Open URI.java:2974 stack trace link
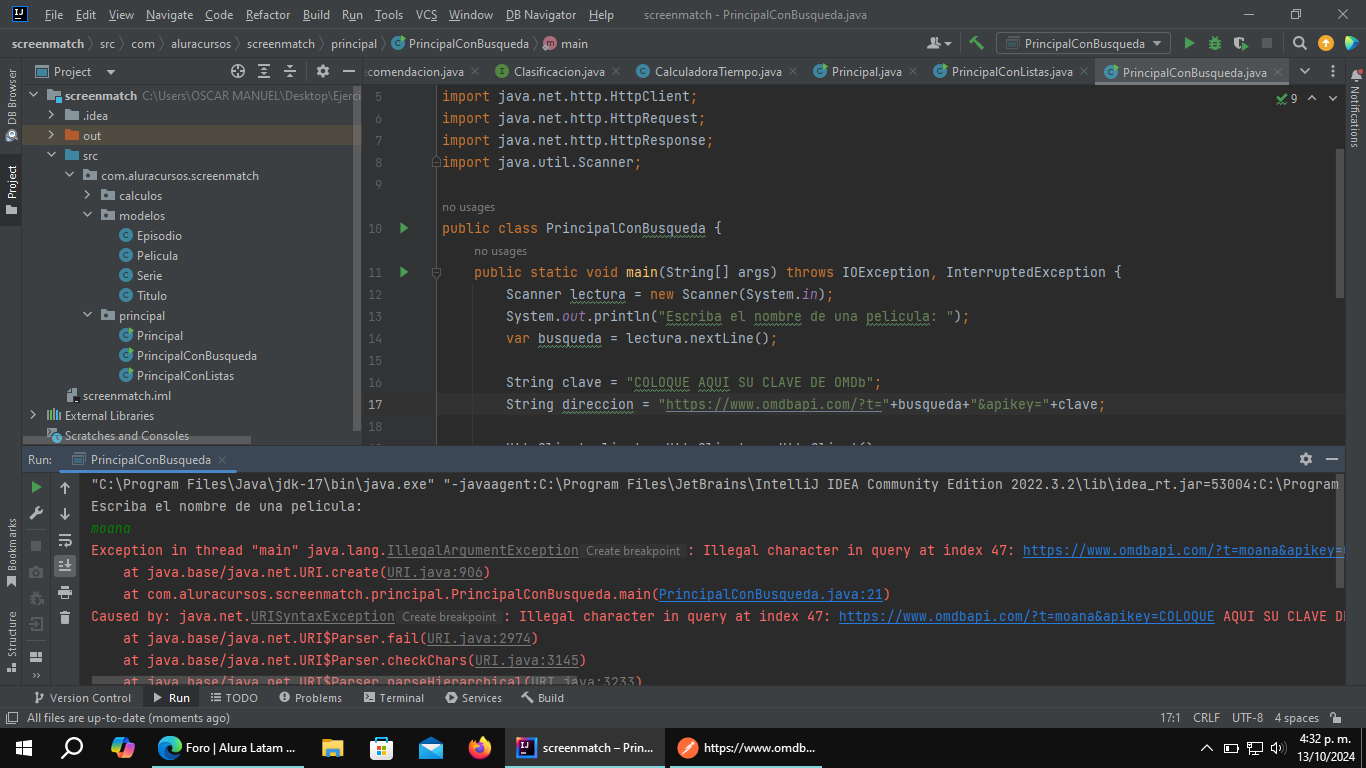The height and width of the screenshot is (768, 1366). 479,638
